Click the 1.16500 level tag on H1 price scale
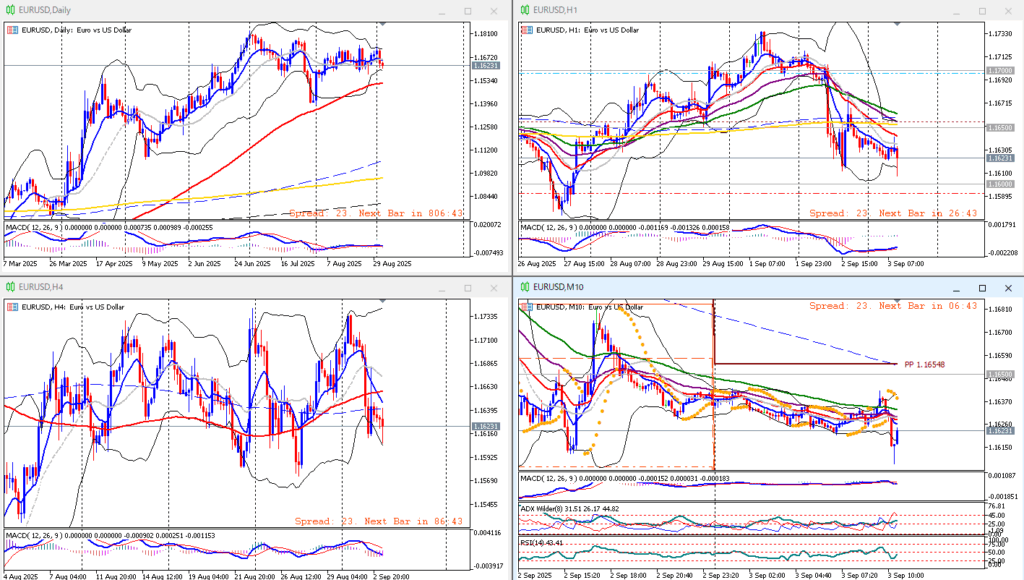 pos(1000,128)
